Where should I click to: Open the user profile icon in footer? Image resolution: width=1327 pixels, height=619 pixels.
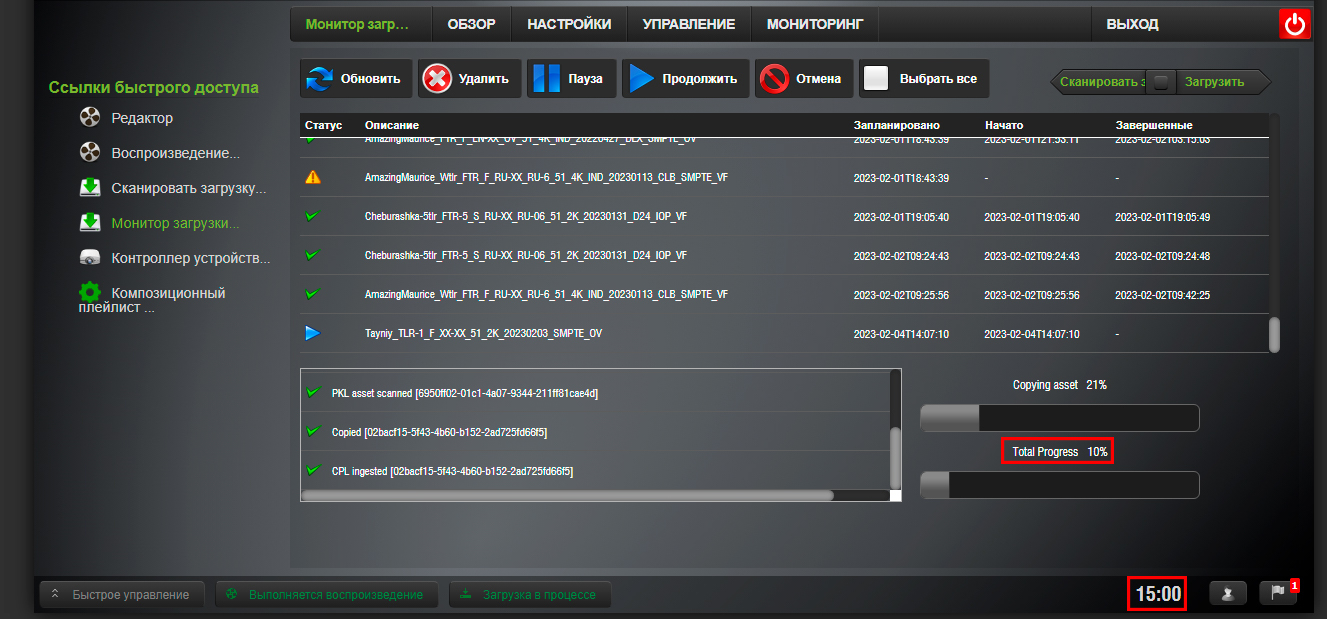tap(1228, 593)
